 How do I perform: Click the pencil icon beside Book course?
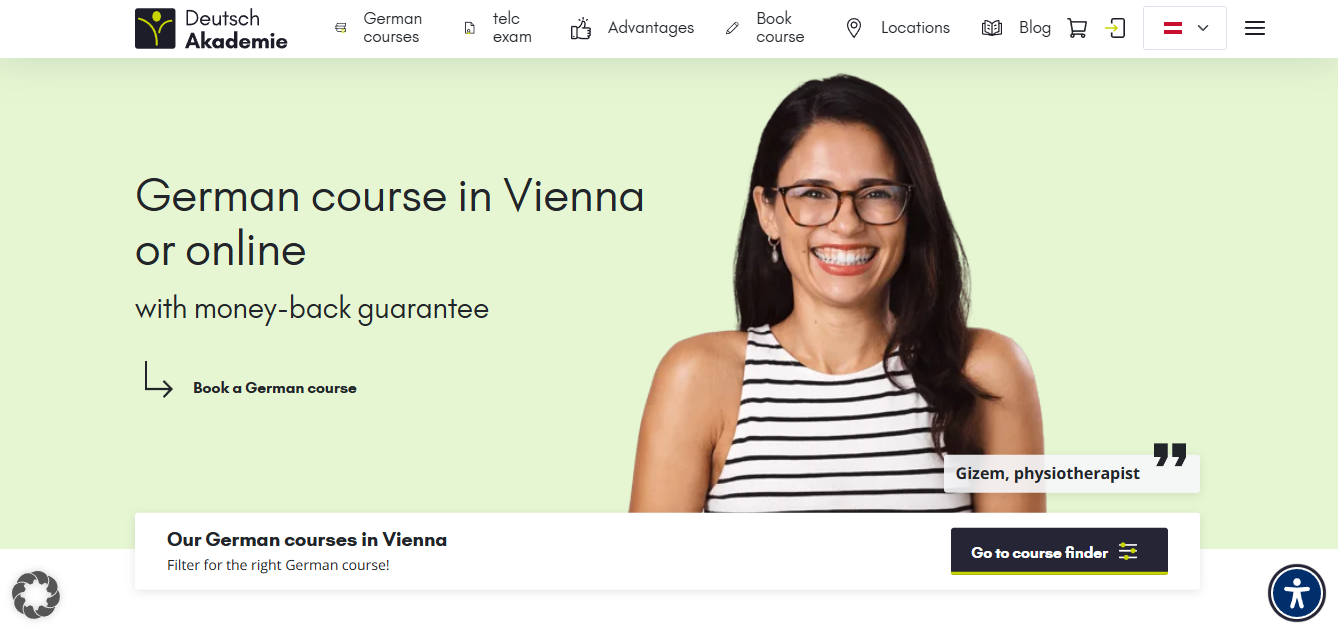[x=733, y=28]
